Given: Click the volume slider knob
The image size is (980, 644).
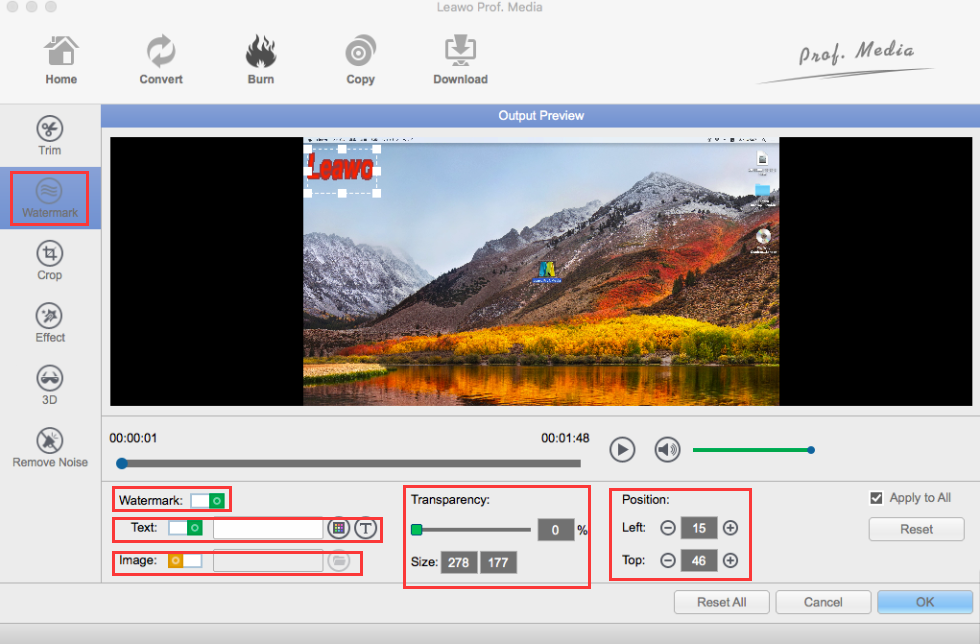Looking at the screenshot, I should 811,450.
